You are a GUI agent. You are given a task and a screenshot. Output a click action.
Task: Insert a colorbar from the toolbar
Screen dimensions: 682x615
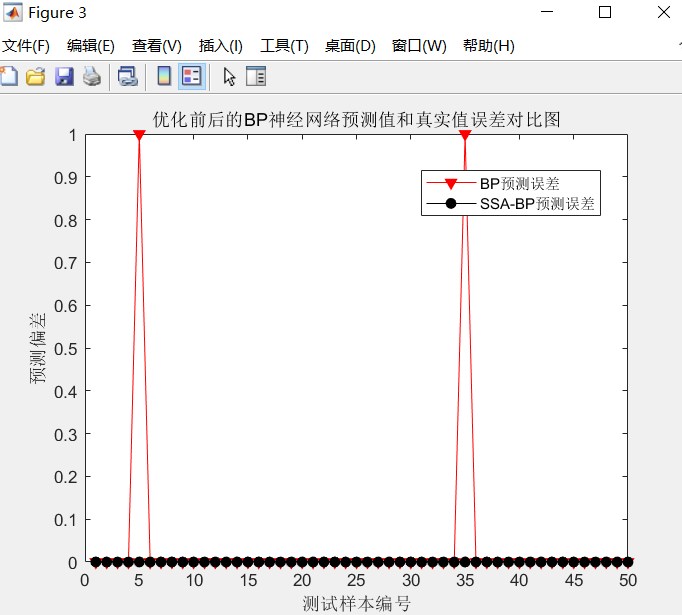(x=164, y=77)
